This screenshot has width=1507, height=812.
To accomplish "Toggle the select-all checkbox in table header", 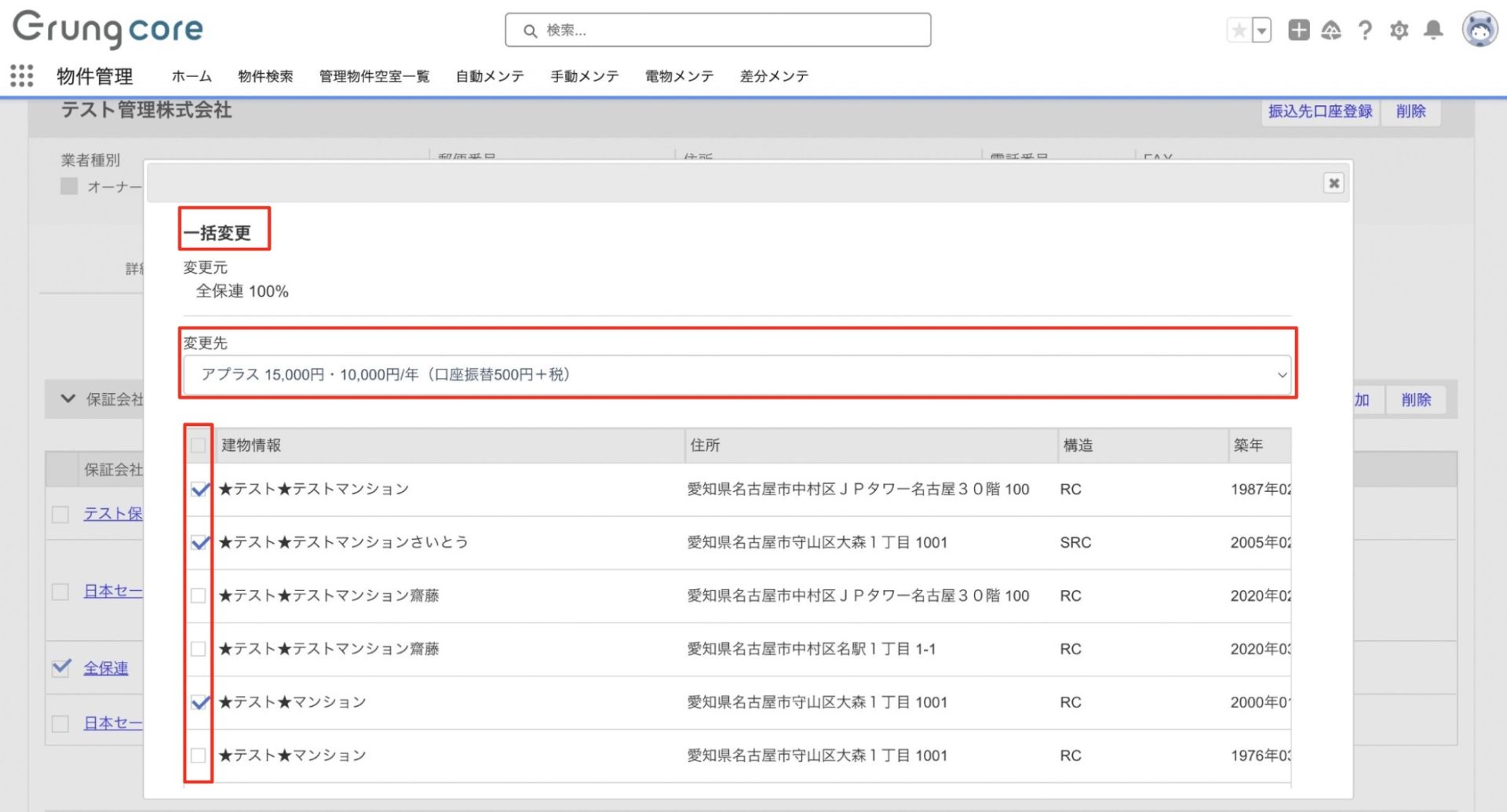I will [199, 446].
